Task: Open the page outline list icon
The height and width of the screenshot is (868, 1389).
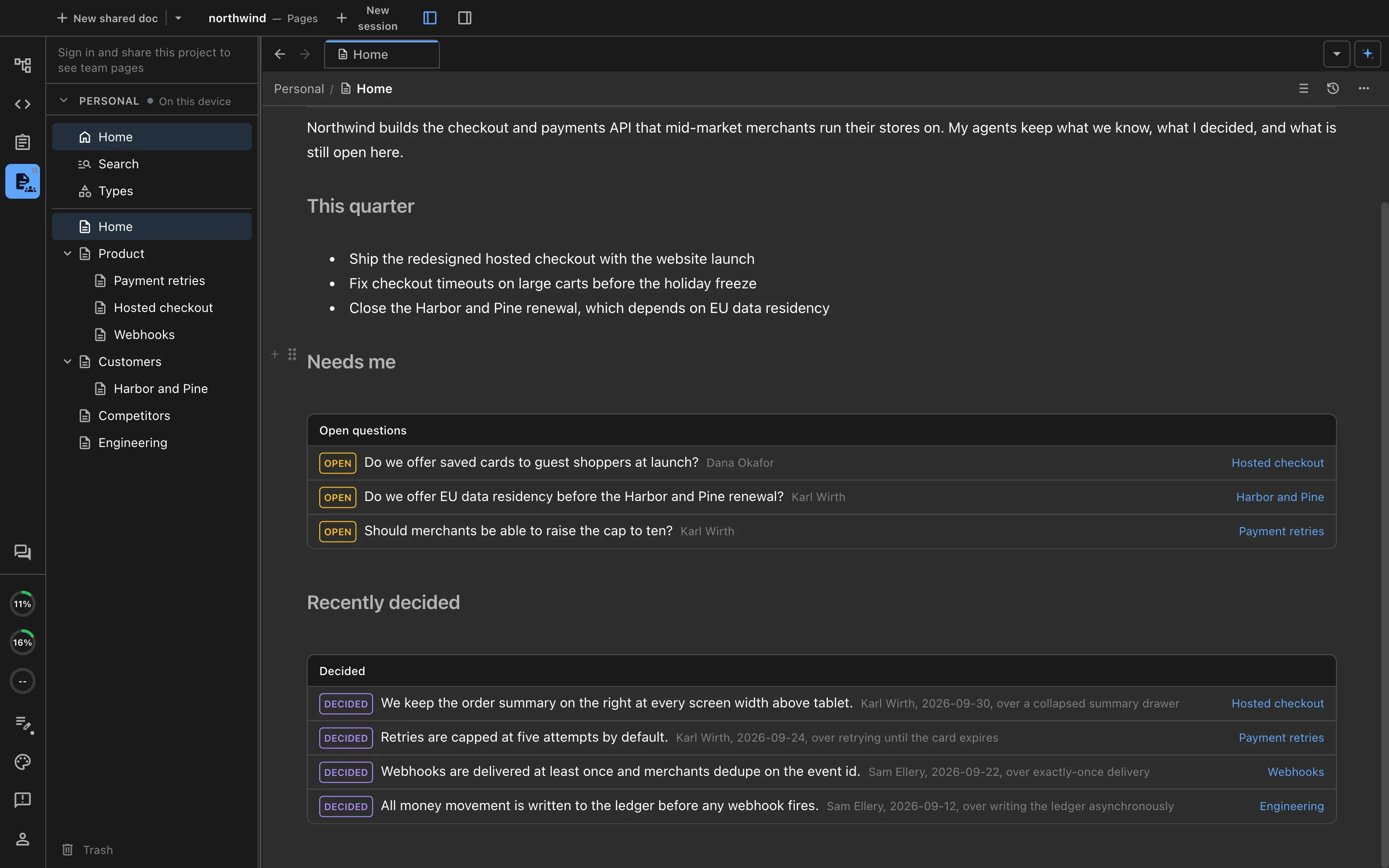Action: click(x=1304, y=88)
